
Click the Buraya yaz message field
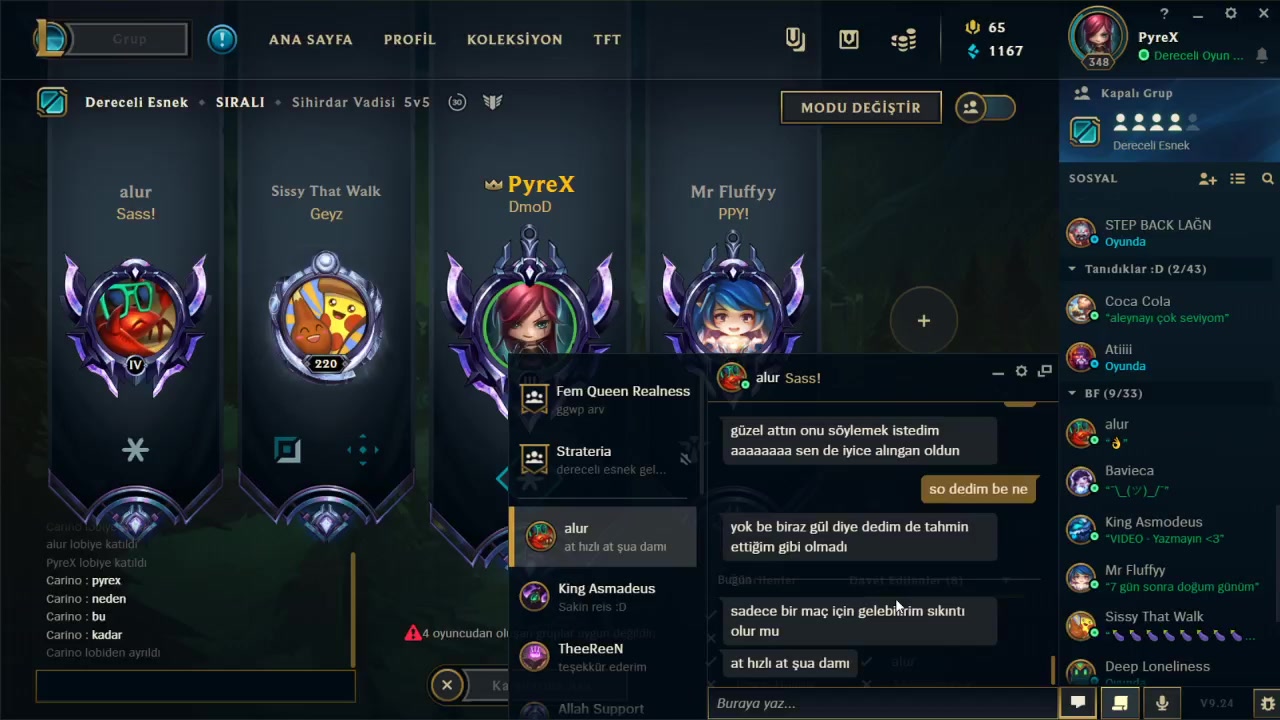tap(882, 703)
